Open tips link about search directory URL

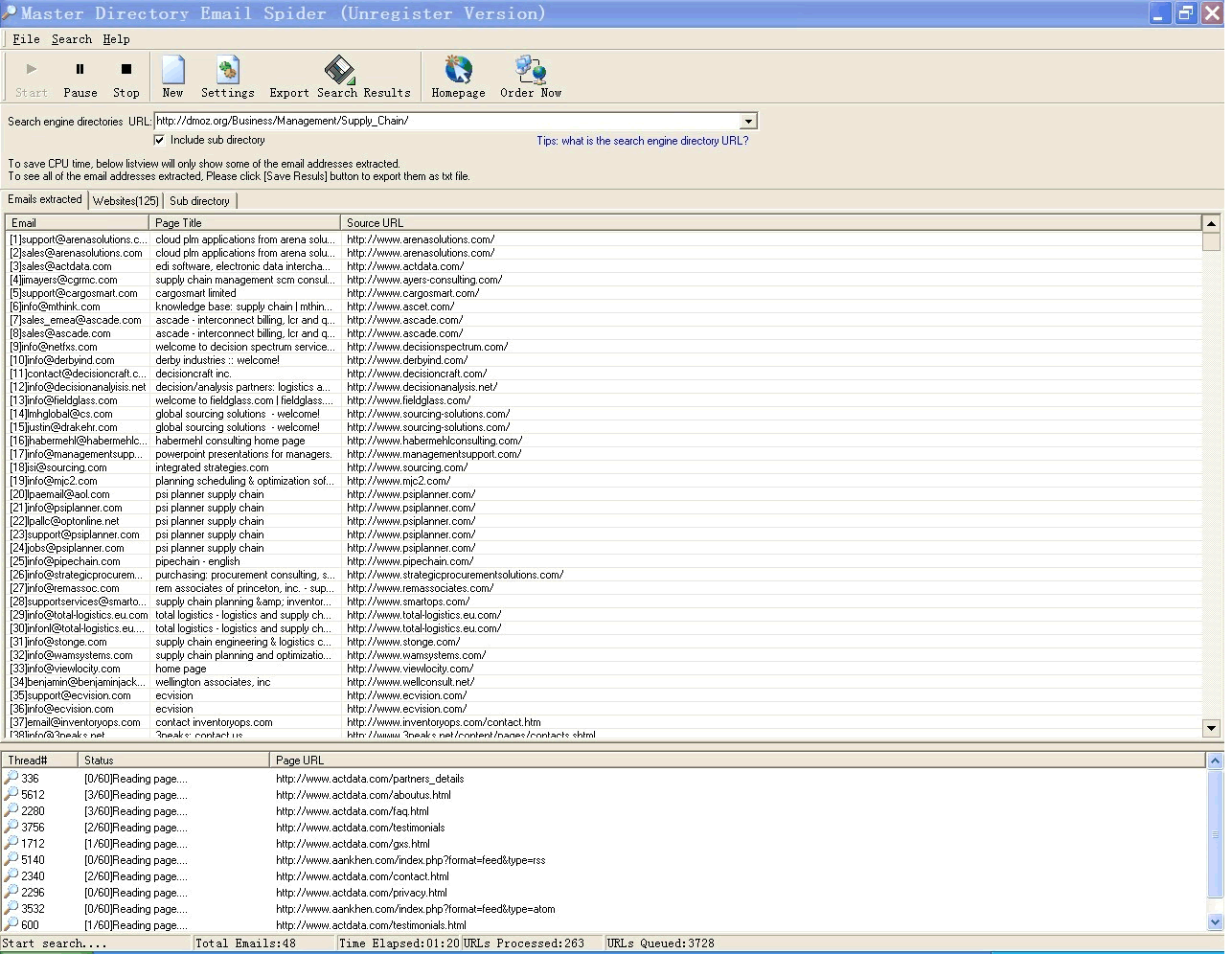coord(642,141)
